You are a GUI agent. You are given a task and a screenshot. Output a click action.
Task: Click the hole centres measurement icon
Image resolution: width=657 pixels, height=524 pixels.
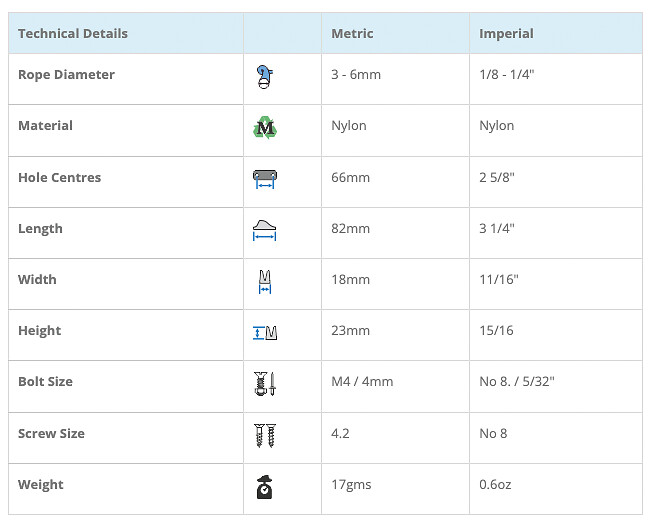coord(264,179)
